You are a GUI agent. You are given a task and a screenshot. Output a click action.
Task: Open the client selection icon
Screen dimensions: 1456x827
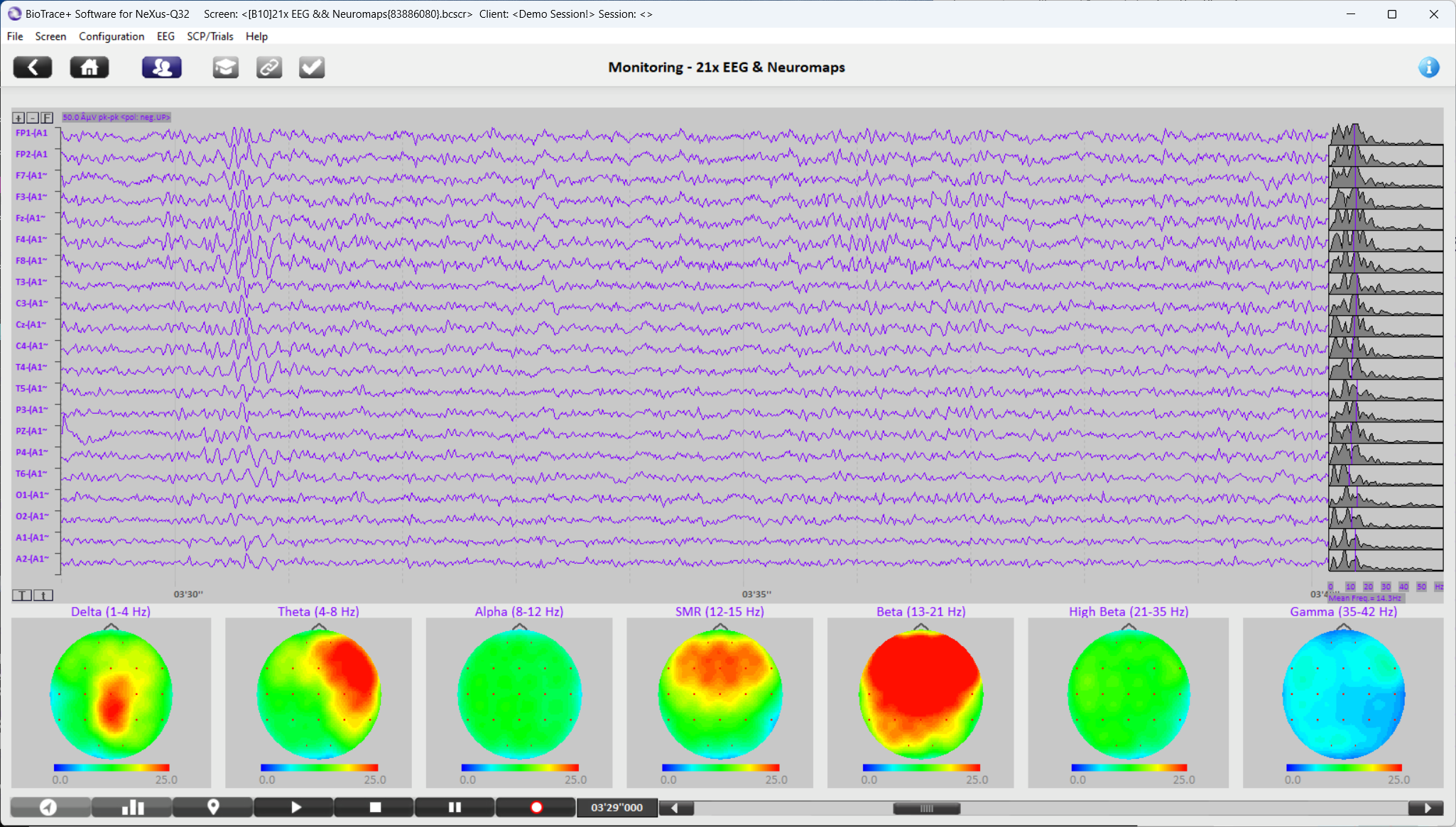pyautogui.click(x=161, y=67)
